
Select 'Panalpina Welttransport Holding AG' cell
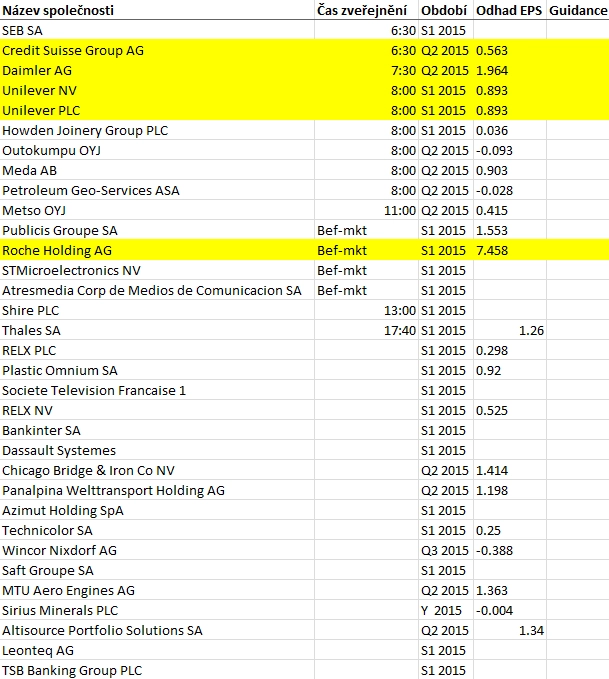pos(157,490)
